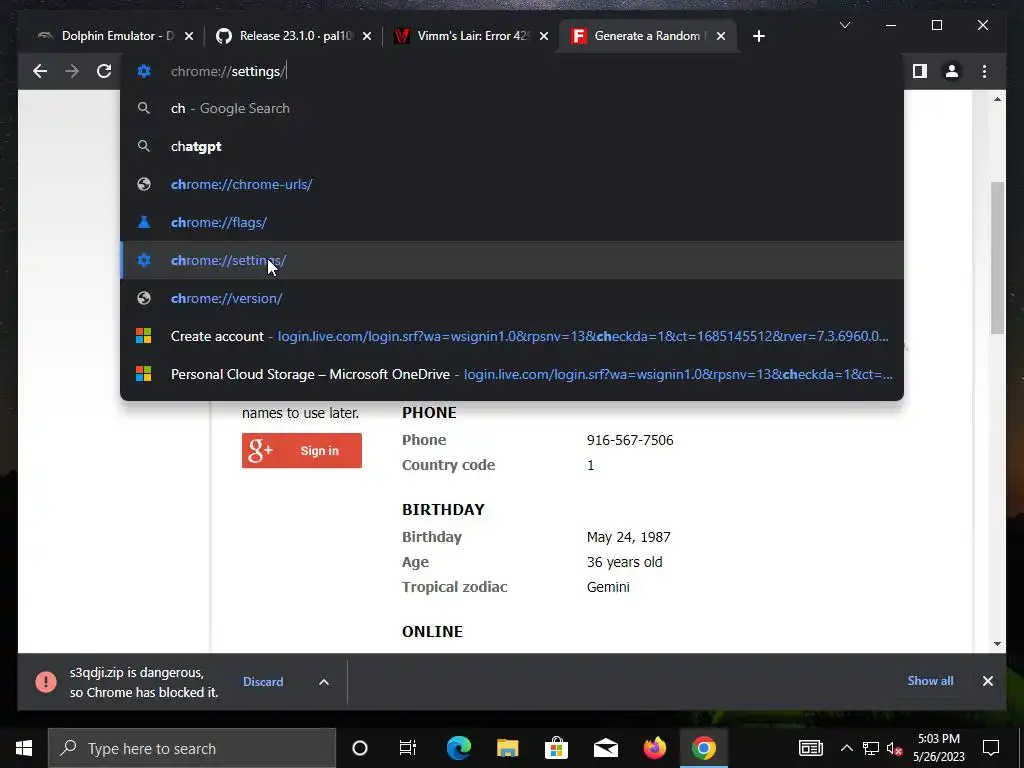The height and width of the screenshot is (768, 1024).
Task: Open the Mail app from the taskbar
Action: click(x=605, y=748)
